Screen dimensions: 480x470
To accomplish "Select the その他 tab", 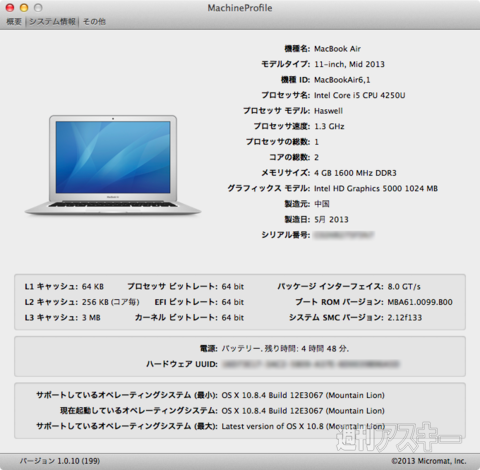I will coord(94,22).
